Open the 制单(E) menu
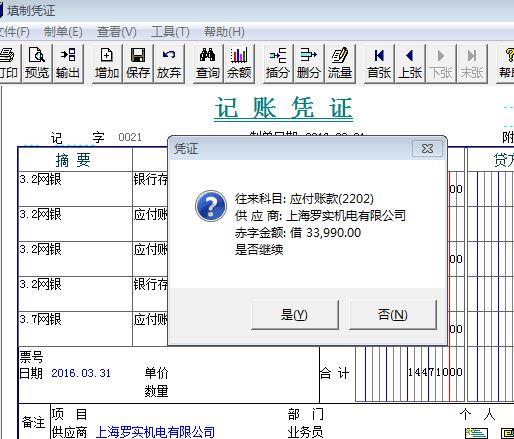The image size is (514, 439). [63, 32]
